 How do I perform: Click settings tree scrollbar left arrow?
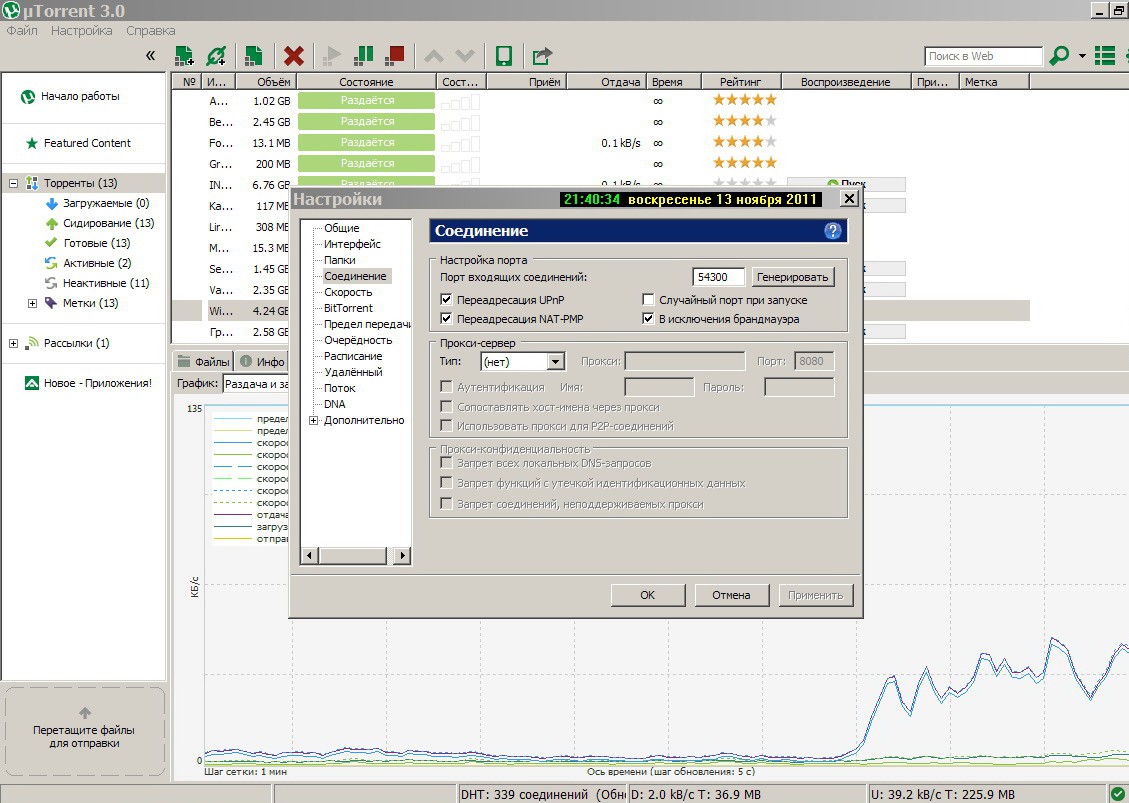point(310,555)
